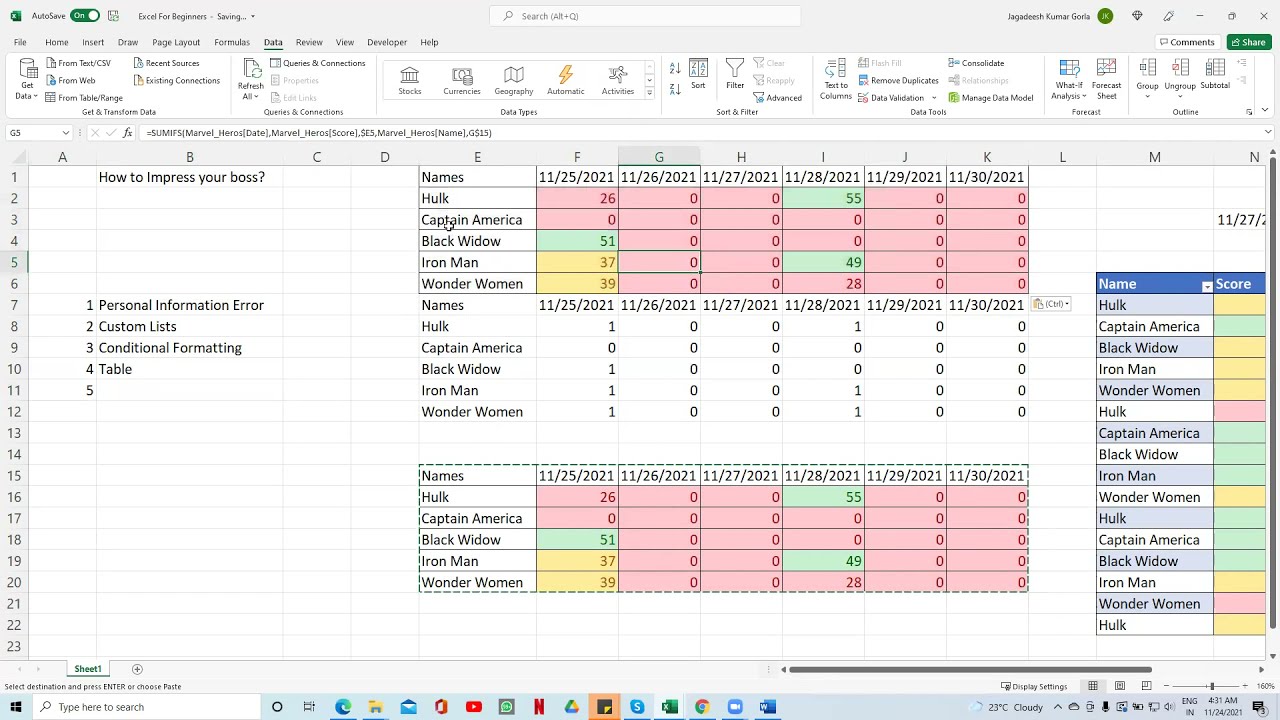Image resolution: width=1280 pixels, height=720 pixels.
Task: Open the Developer tab
Action: point(387,42)
